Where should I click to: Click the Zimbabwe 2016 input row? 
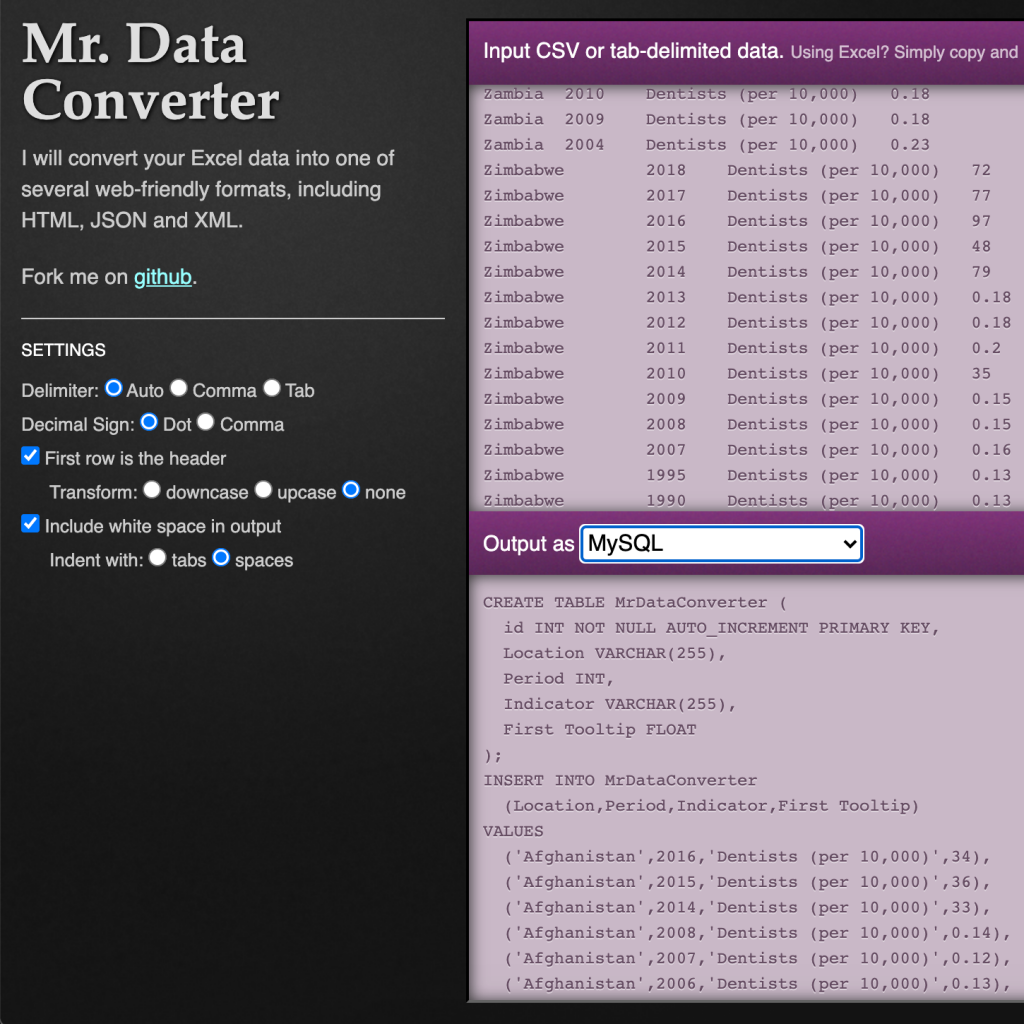pyautogui.click(x=737, y=222)
